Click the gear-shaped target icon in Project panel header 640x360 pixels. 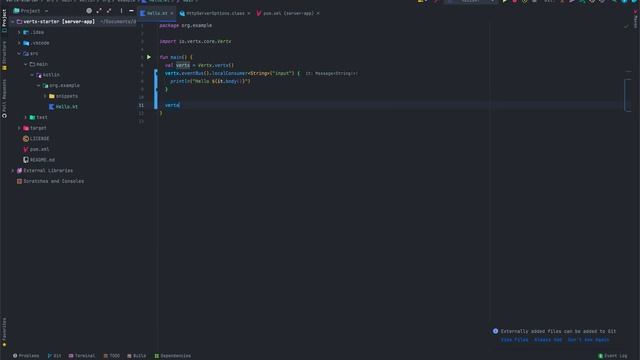pos(89,11)
